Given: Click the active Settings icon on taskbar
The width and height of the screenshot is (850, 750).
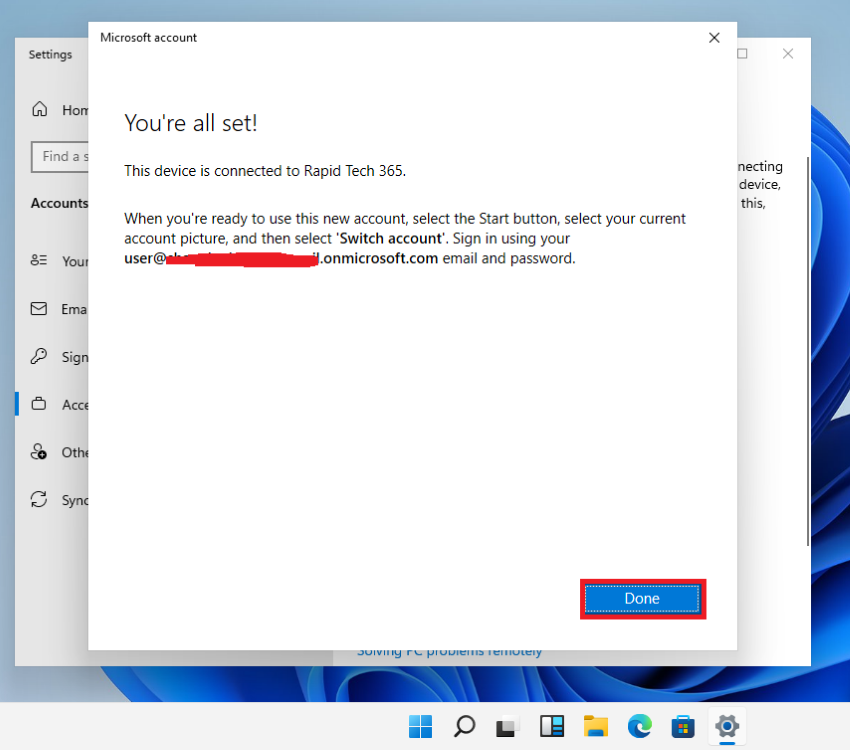Looking at the screenshot, I should 727,725.
